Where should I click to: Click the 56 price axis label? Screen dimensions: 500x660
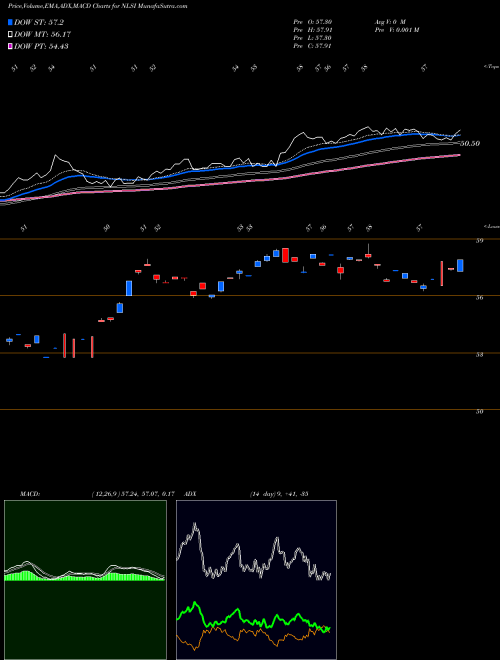(x=479, y=298)
